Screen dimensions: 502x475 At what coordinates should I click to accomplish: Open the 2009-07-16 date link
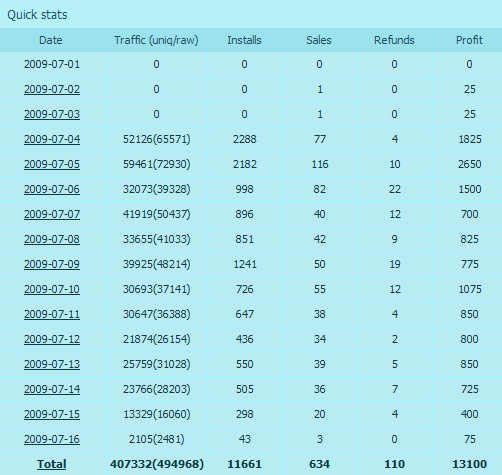point(52,439)
